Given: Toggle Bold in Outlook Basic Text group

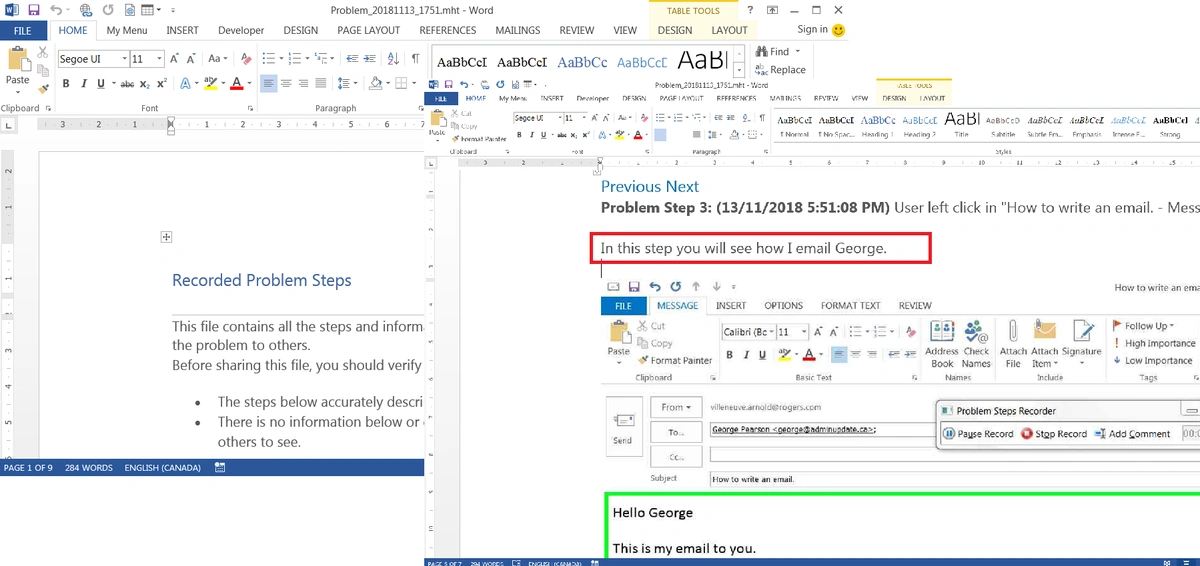Looking at the screenshot, I should pos(730,354).
